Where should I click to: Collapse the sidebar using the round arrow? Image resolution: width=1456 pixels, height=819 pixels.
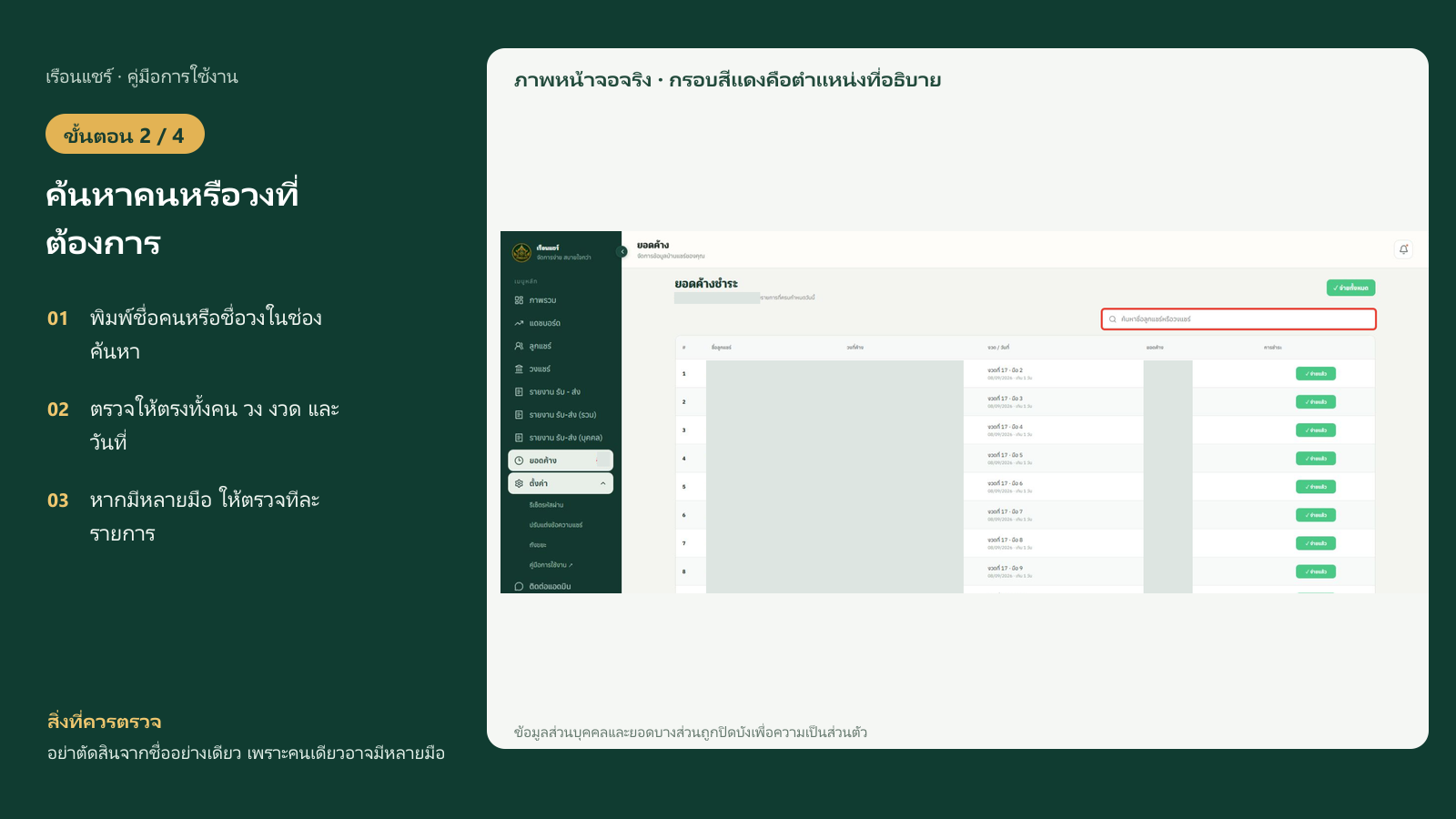tap(622, 251)
